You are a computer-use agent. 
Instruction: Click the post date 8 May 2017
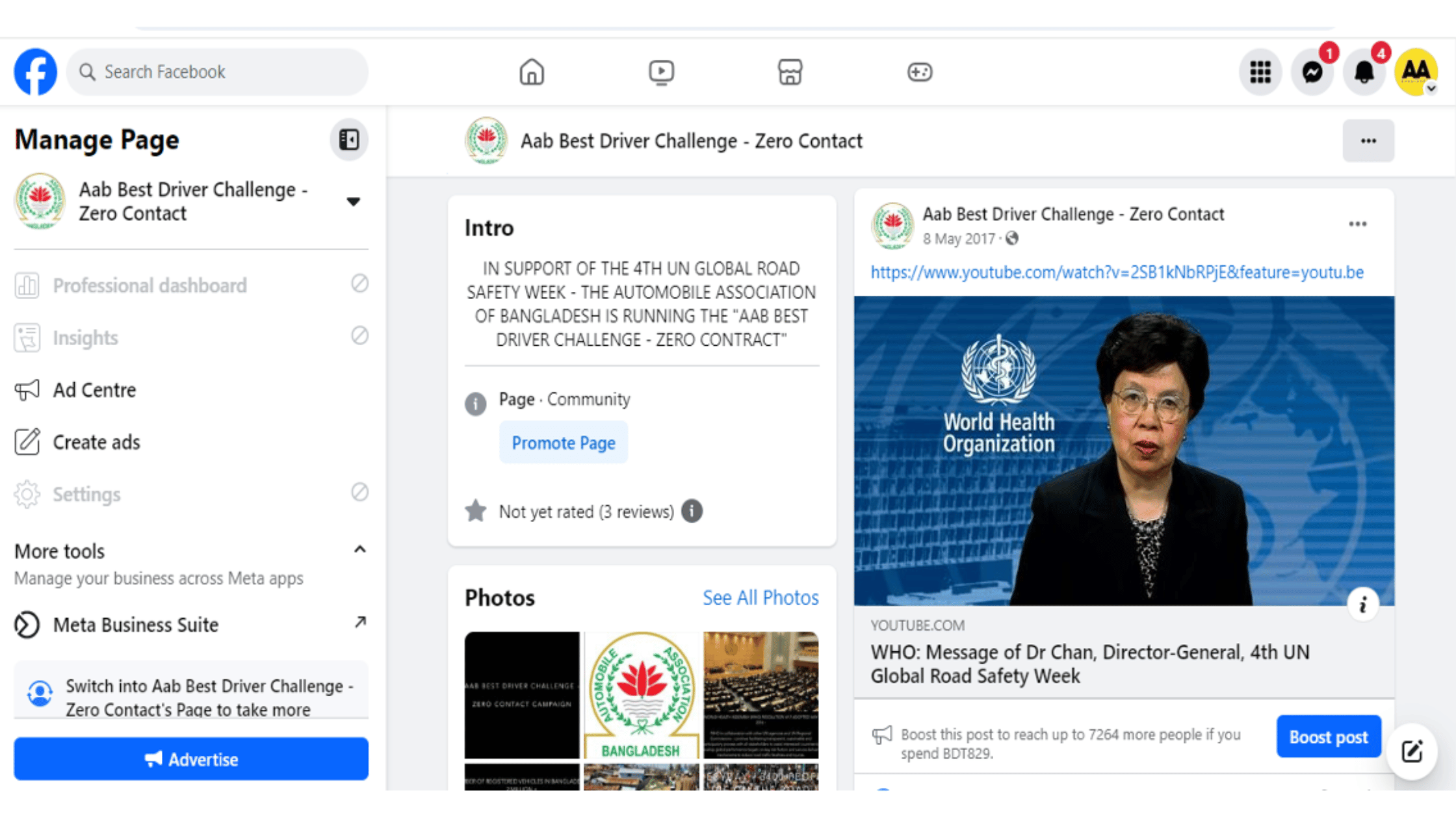click(x=959, y=239)
